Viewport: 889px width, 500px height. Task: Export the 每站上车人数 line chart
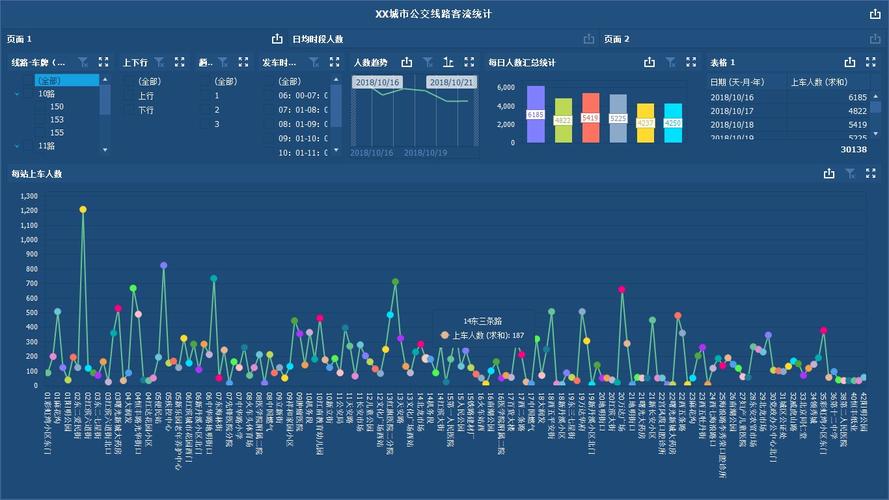(x=829, y=173)
